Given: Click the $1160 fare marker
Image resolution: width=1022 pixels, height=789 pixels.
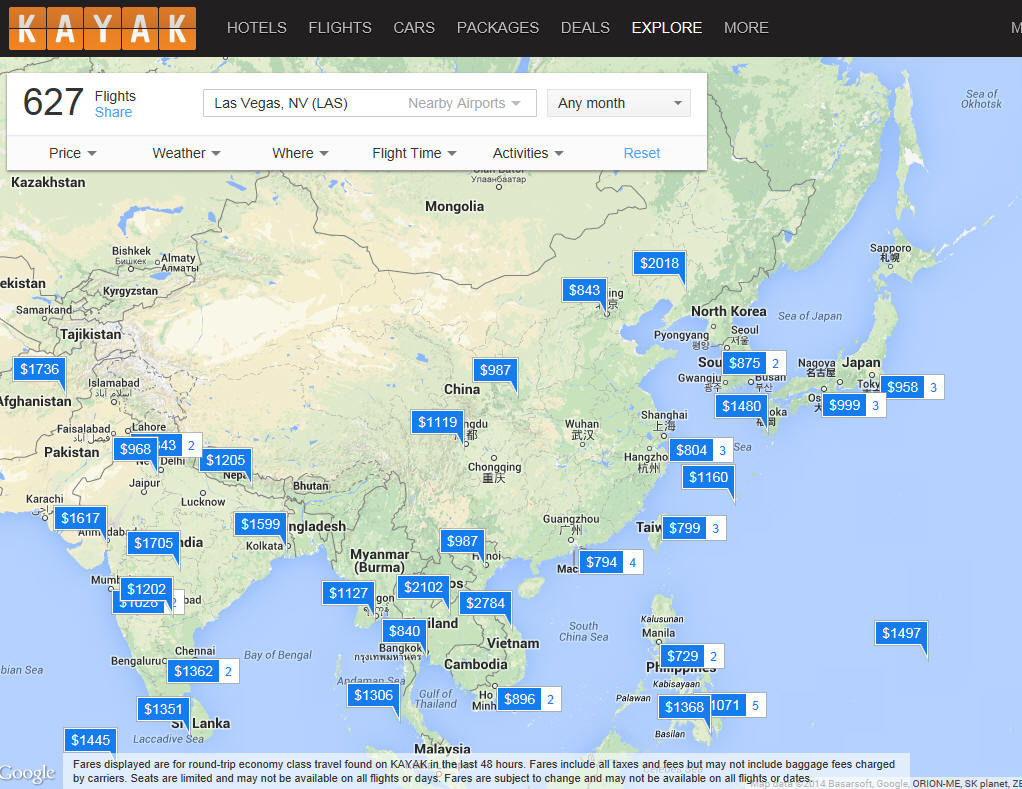Looking at the screenshot, I should 708,478.
